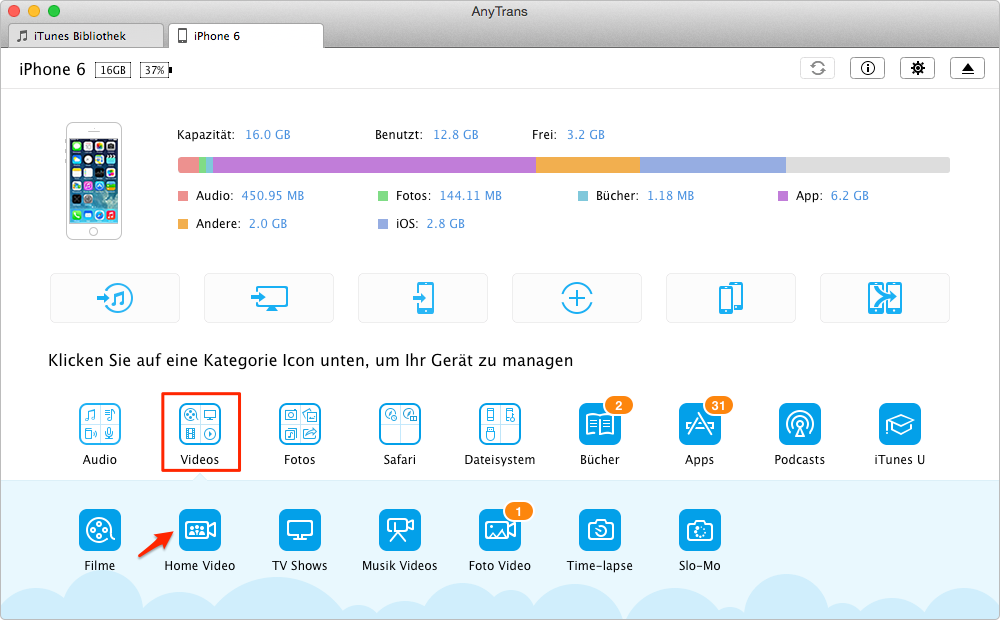Viewport: 1000px width, 620px height.
Task: Select the Slo-Mo subcategory
Action: (700, 530)
